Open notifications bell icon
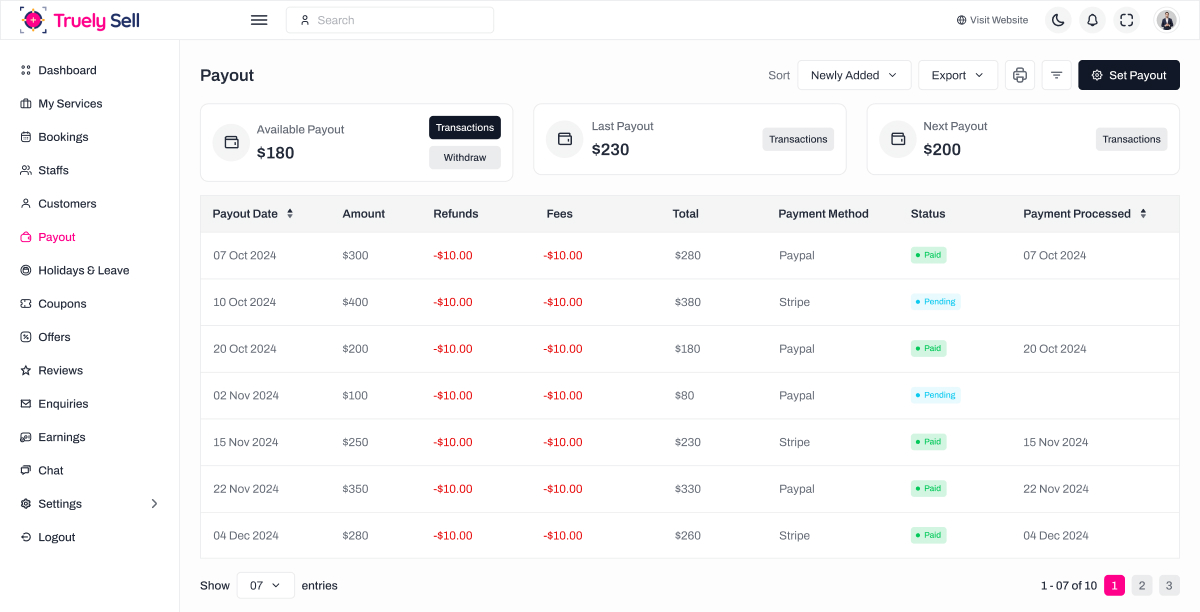The height and width of the screenshot is (612, 1200). (1092, 20)
